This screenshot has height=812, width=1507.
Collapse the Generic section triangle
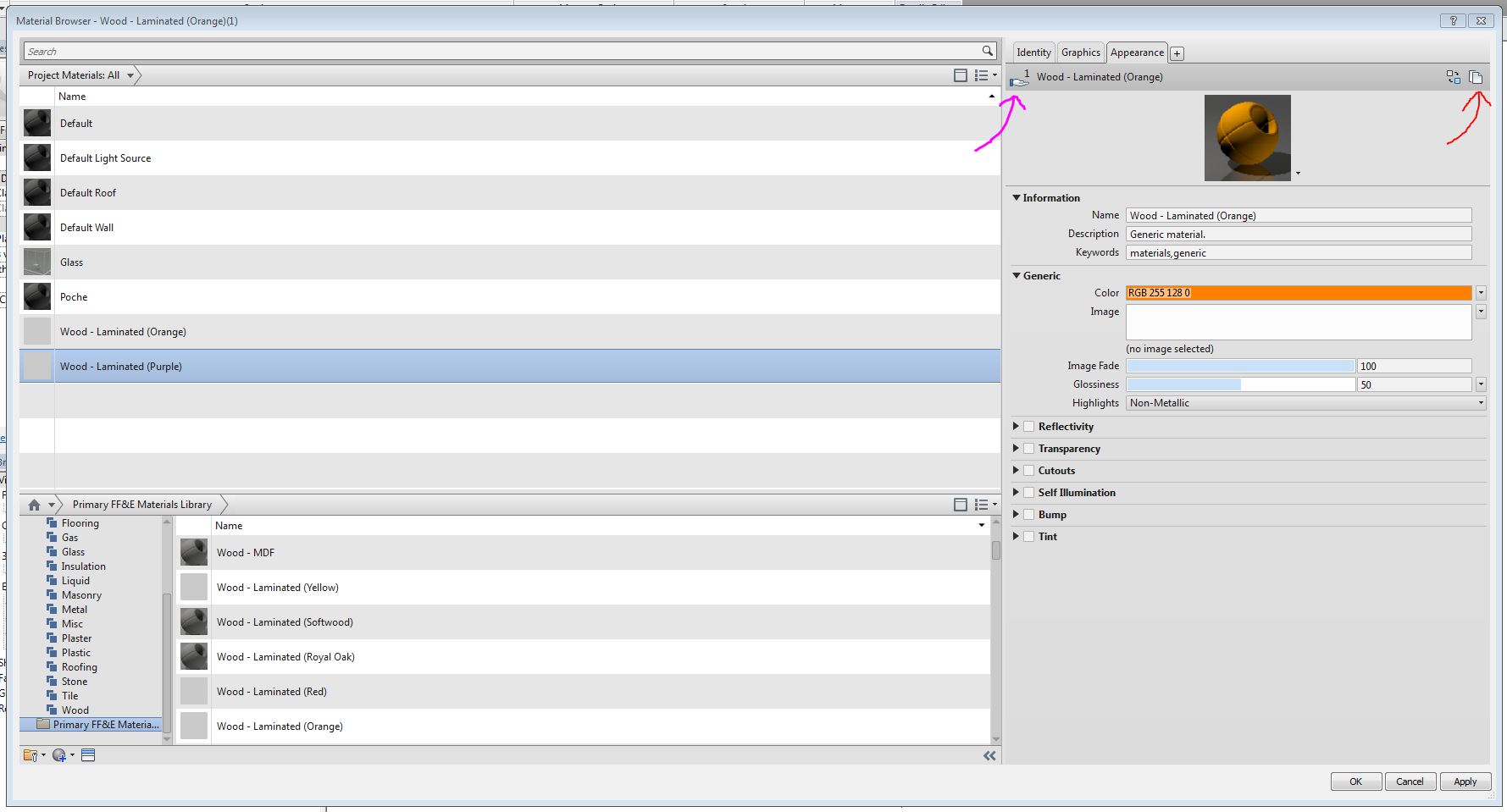pyautogui.click(x=1017, y=276)
